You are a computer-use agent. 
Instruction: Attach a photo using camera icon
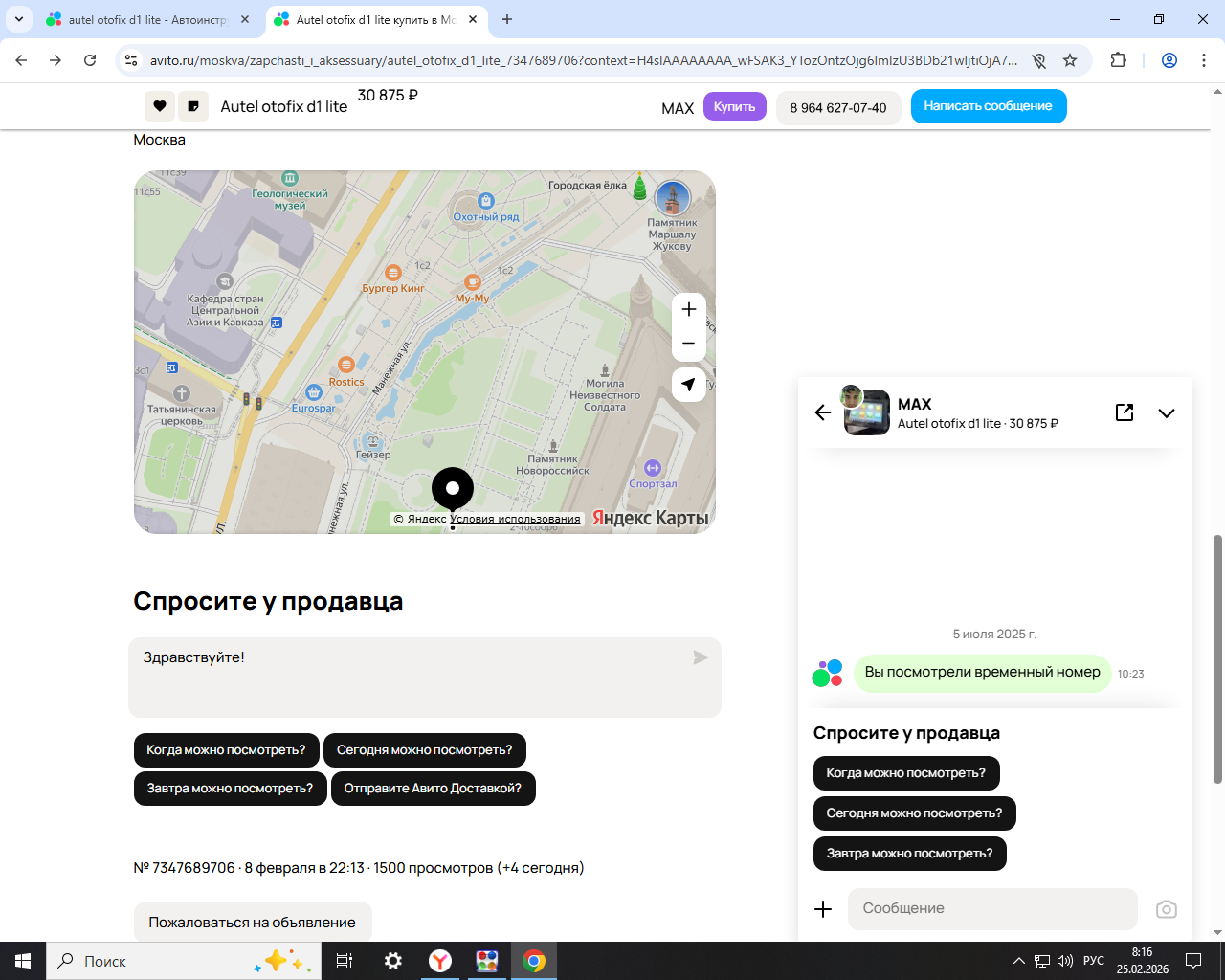point(1166,909)
